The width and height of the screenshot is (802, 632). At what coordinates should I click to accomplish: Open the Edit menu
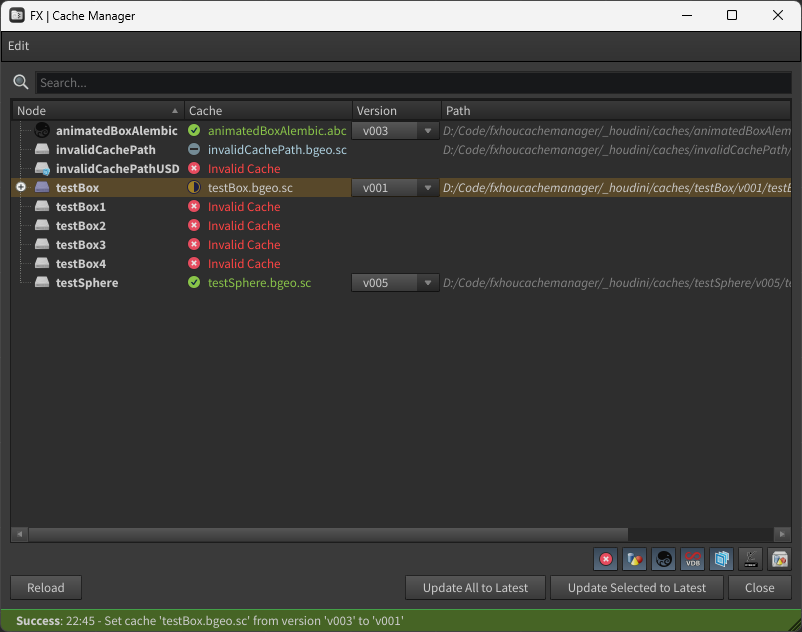(19, 46)
